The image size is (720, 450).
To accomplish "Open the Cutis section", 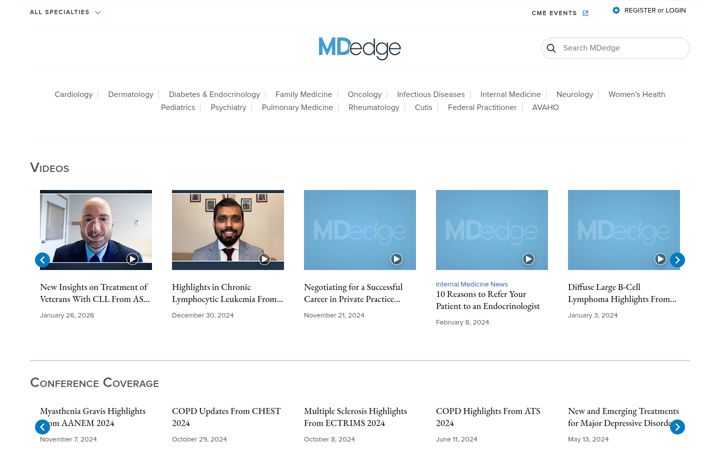I will [423, 107].
